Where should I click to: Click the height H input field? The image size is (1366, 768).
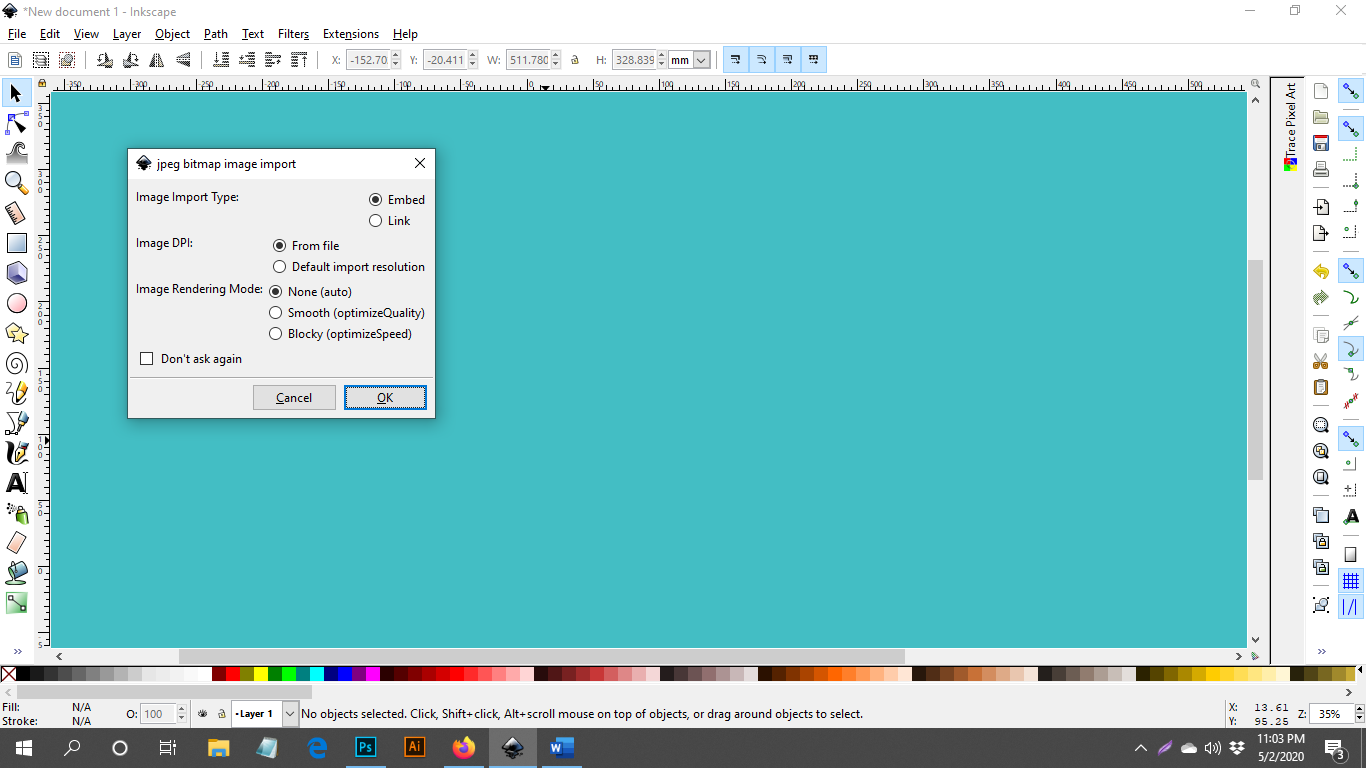pyautogui.click(x=634, y=60)
